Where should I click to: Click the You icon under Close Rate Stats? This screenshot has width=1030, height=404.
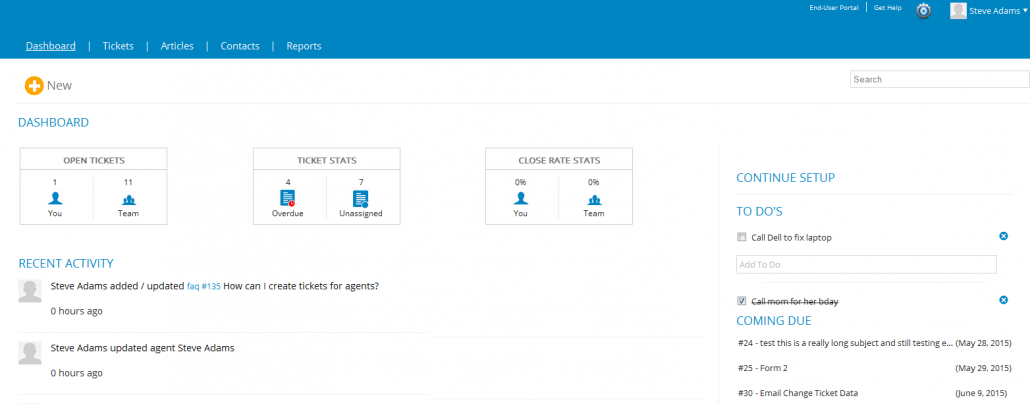point(520,198)
